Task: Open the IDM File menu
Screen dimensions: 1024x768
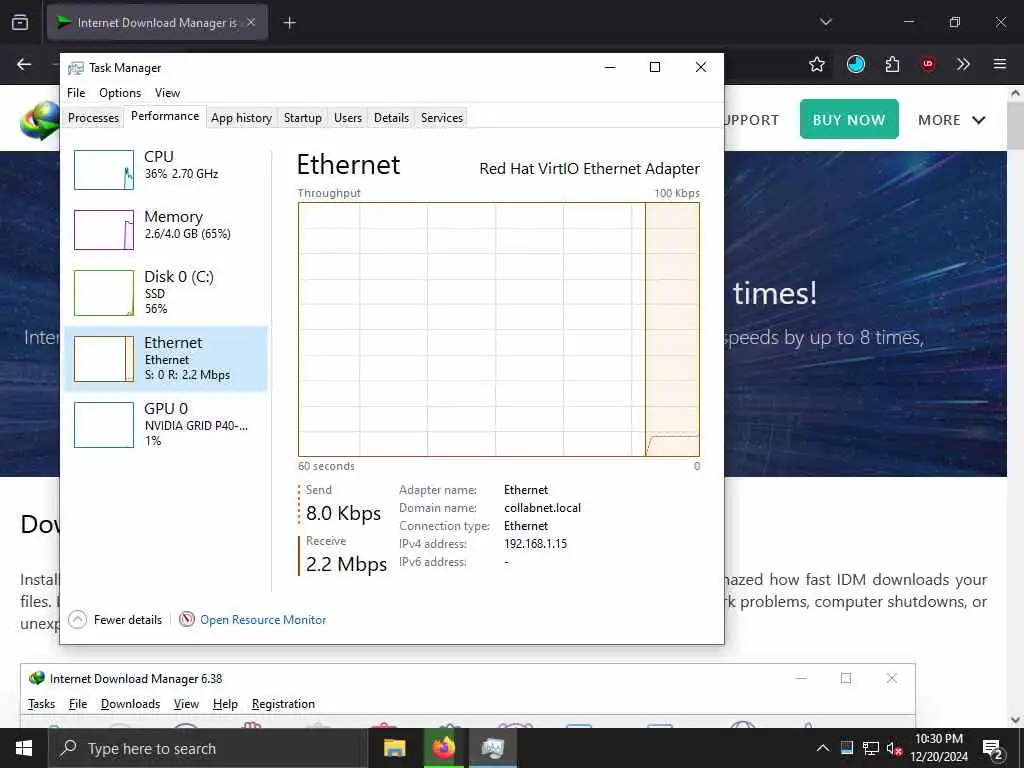Action: [78, 703]
